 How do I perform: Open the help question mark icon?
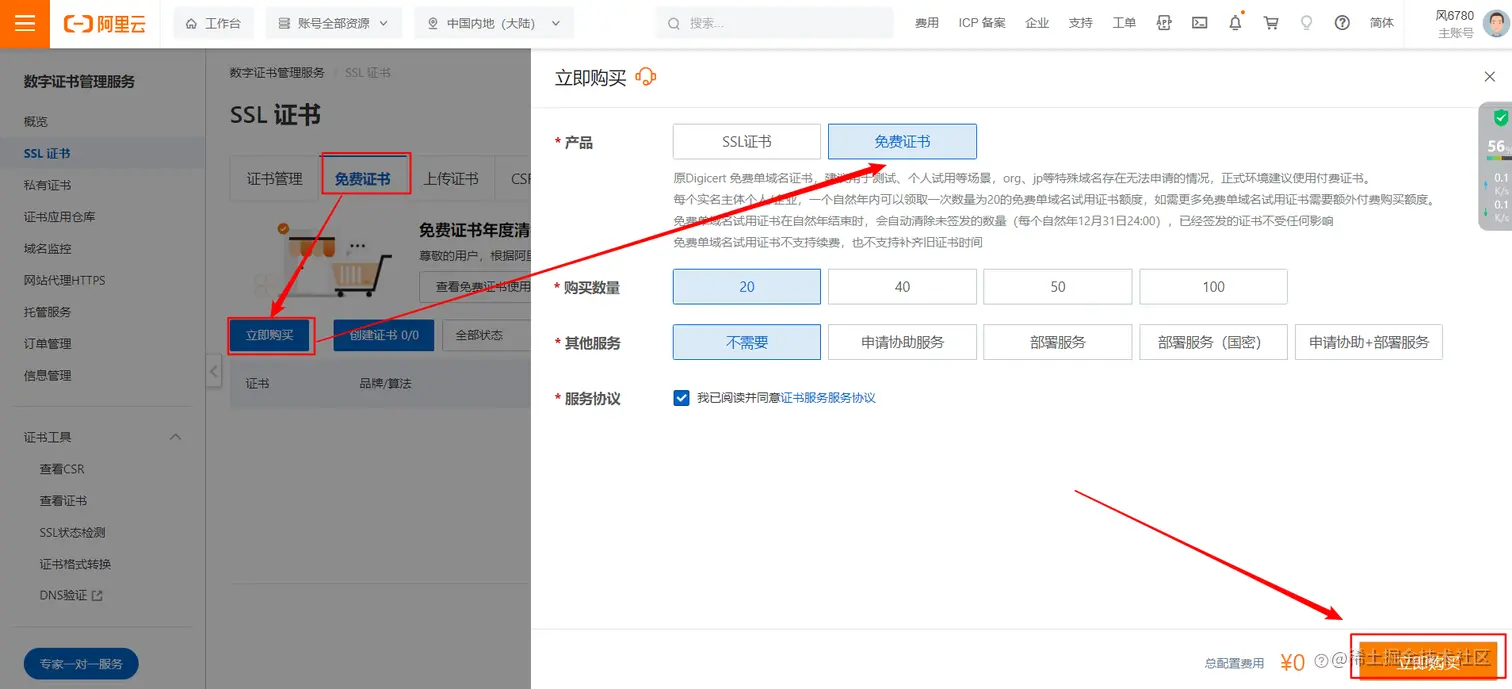pyautogui.click(x=1342, y=23)
